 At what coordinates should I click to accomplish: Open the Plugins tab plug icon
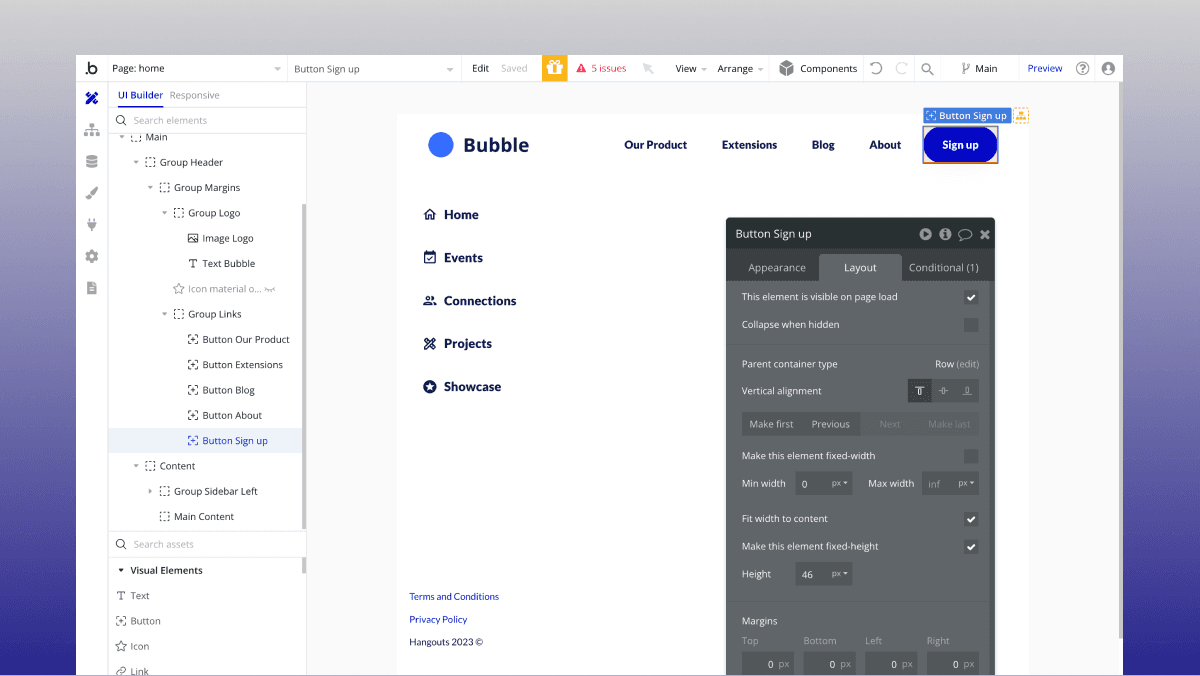click(92, 224)
